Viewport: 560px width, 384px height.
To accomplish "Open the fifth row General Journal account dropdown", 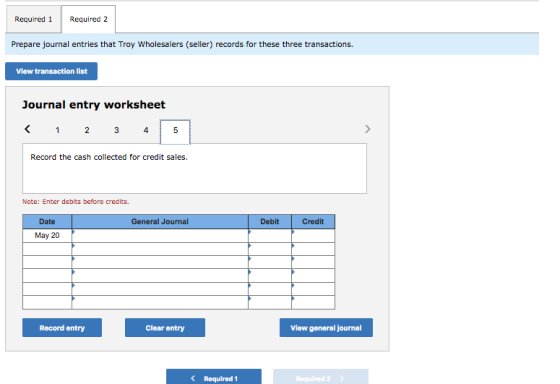I will click(x=160, y=289).
